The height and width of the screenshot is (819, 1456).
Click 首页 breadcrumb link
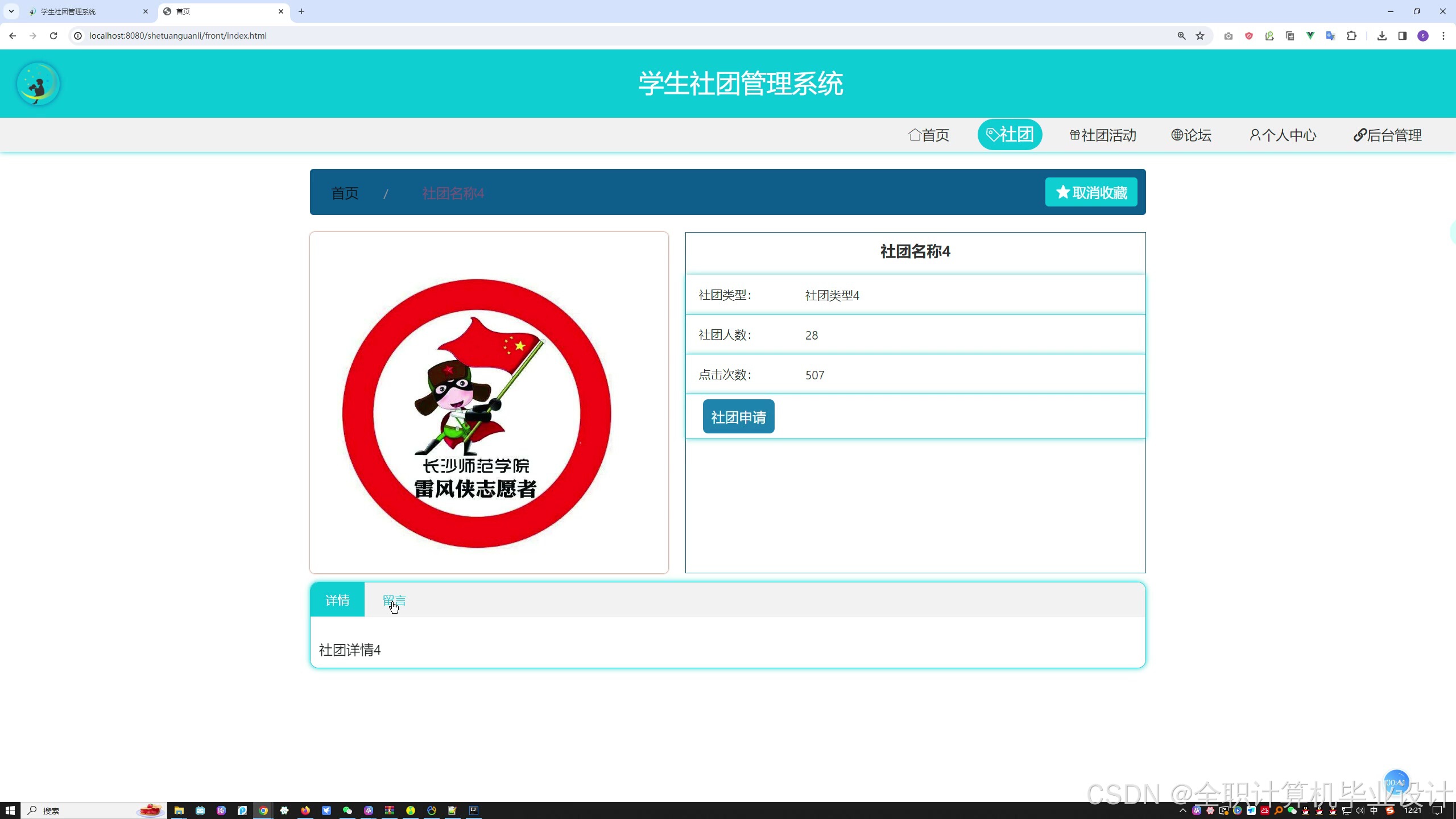(x=345, y=193)
